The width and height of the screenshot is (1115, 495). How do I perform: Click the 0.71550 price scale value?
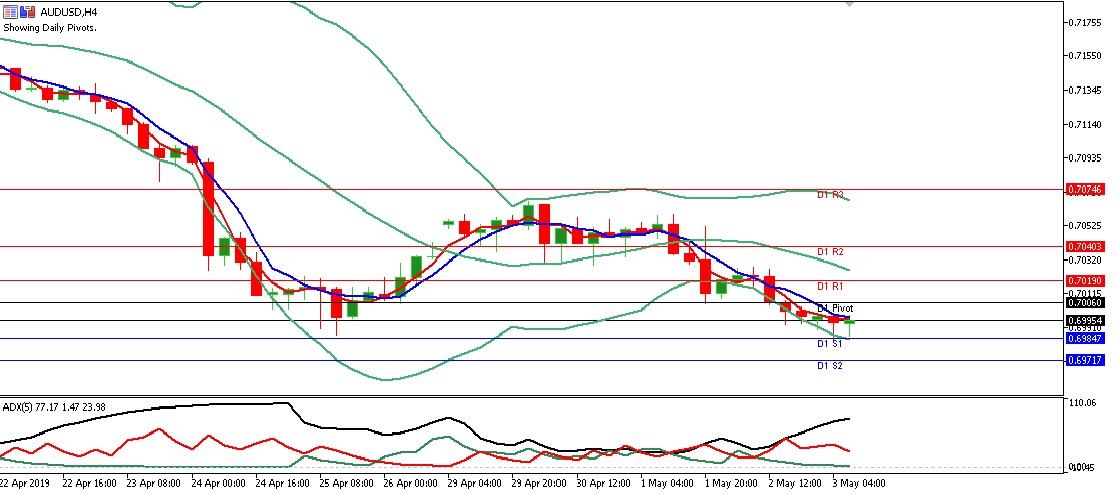pyautogui.click(x=1086, y=56)
